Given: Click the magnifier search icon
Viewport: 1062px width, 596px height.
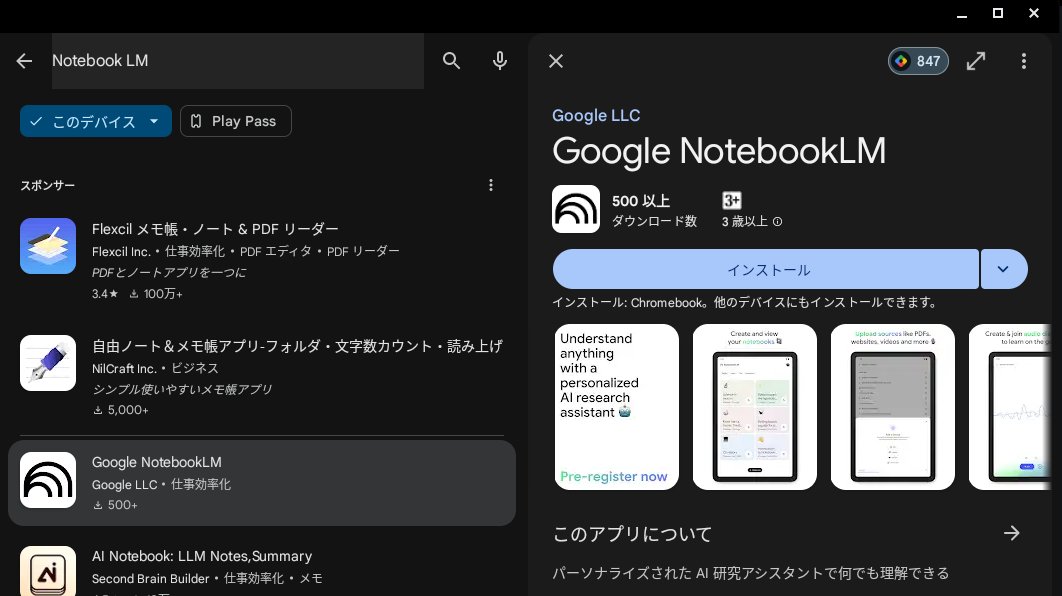Looking at the screenshot, I should (451, 61).
